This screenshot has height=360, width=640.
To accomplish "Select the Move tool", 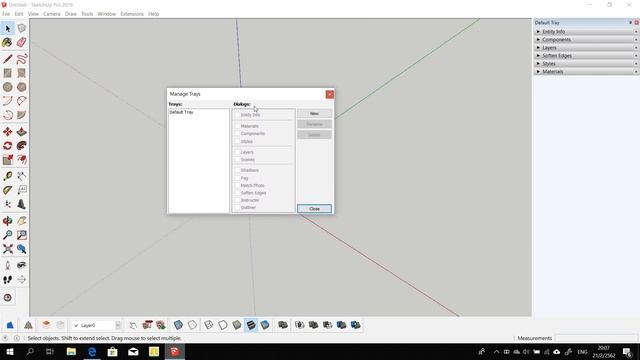I will pyautogui.click(x=8, y=132).
